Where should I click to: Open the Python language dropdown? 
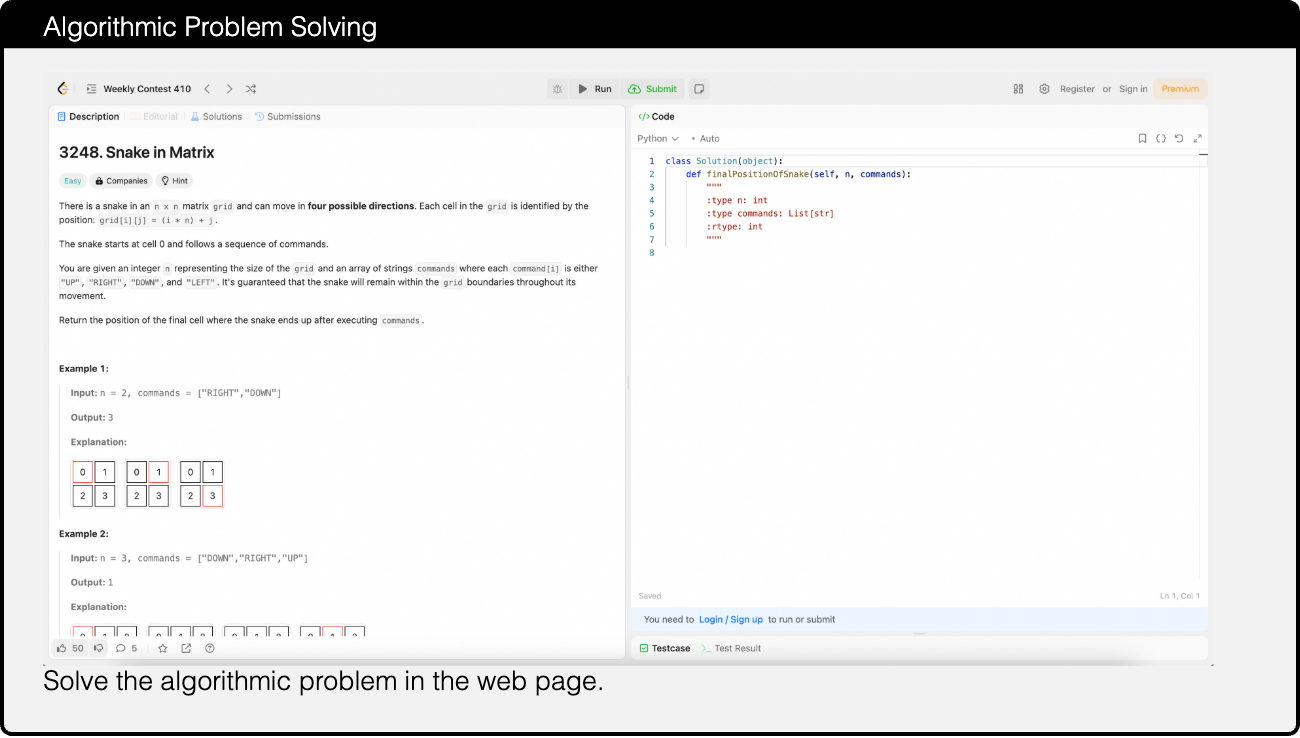pyautogui.click(x=658, y=139)
